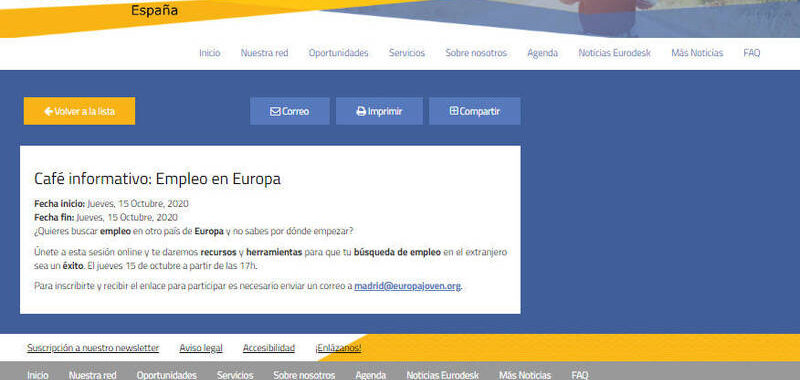Viewport: 800px width, 380px height.
Task: Click the back arrow icon on Volver a la lista
Action: click(x=48, y=111)
